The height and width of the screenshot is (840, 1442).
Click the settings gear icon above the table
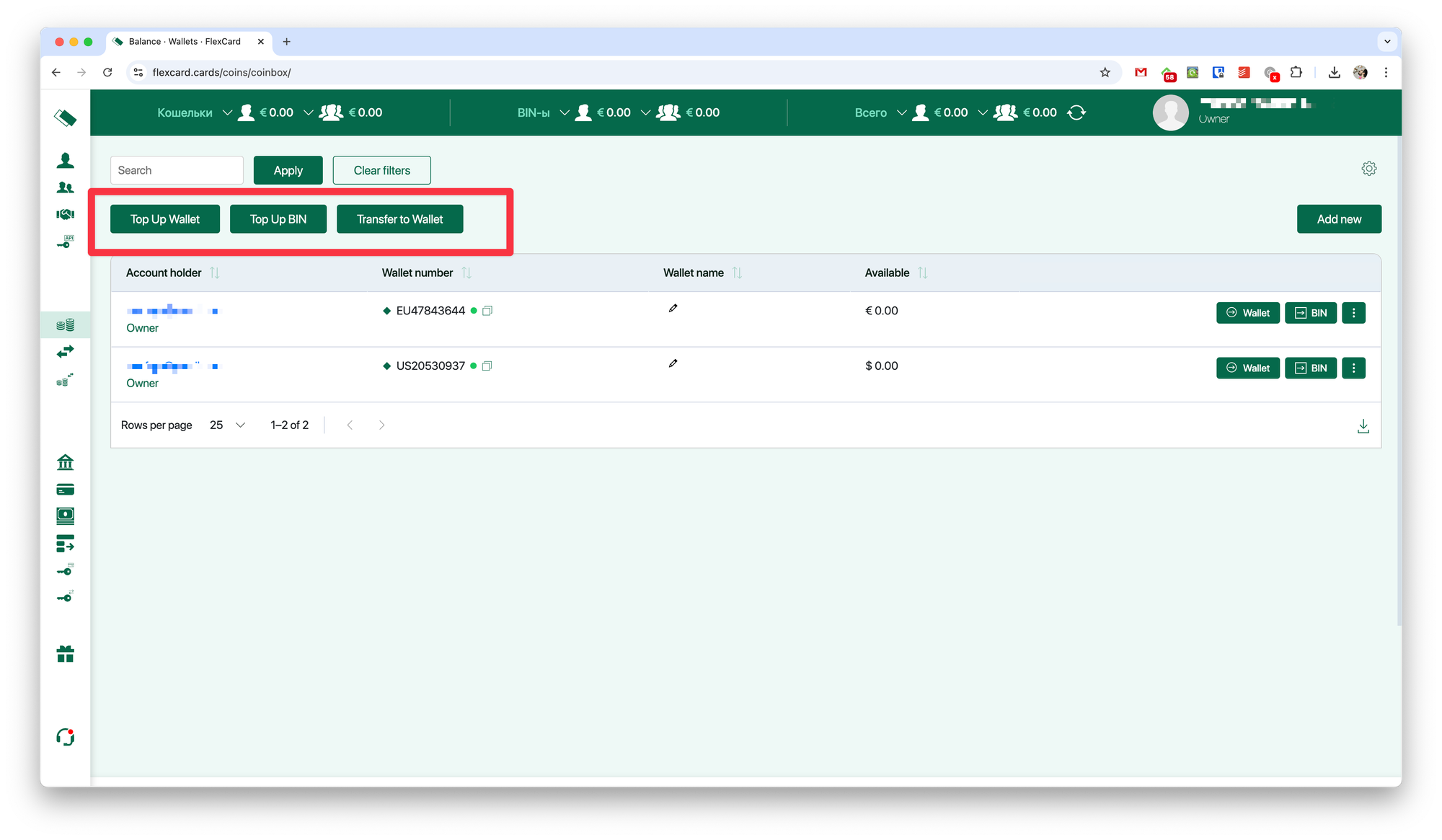point(1368,169)
